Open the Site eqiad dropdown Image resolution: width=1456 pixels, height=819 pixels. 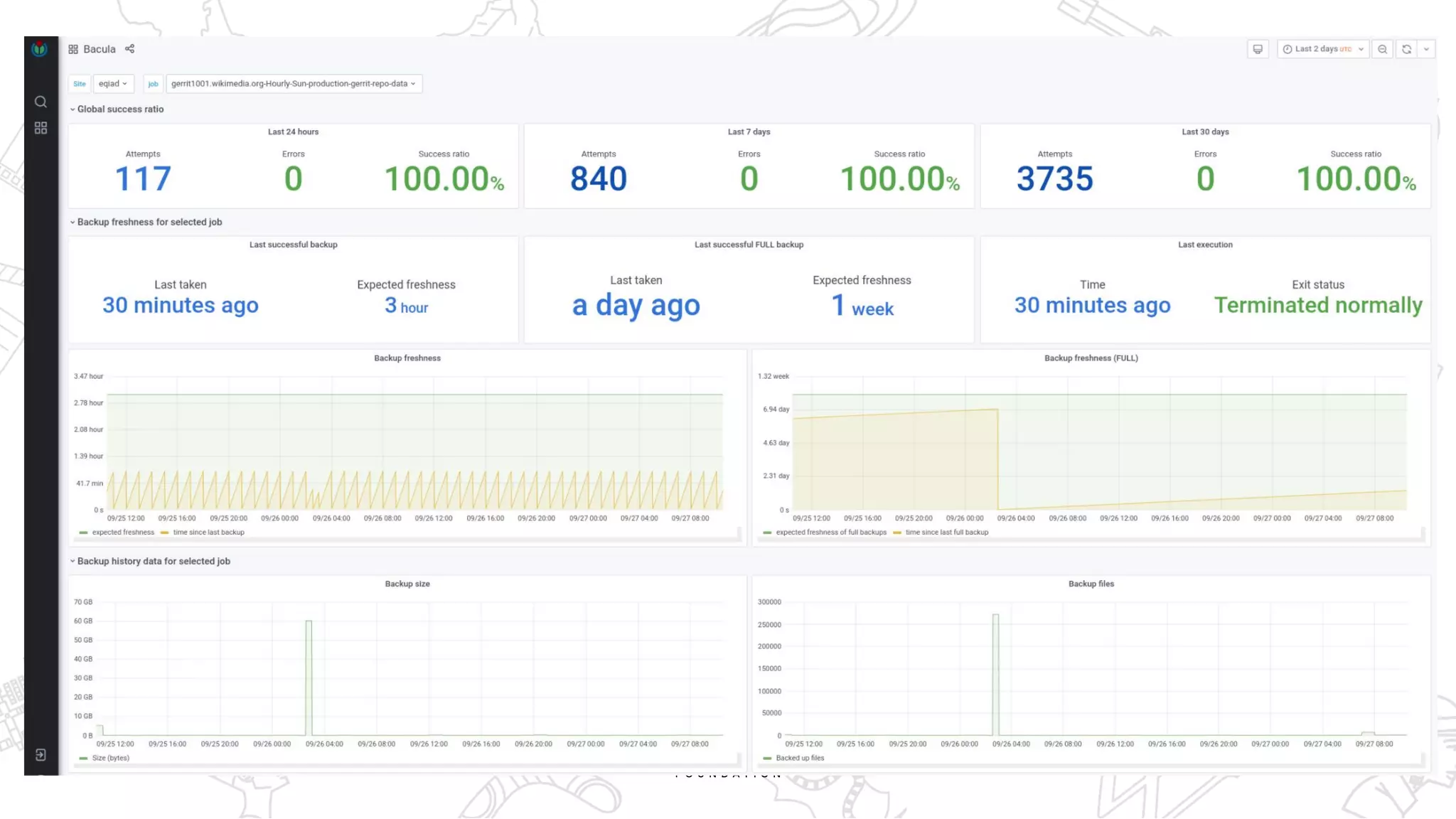click(113, 84)
